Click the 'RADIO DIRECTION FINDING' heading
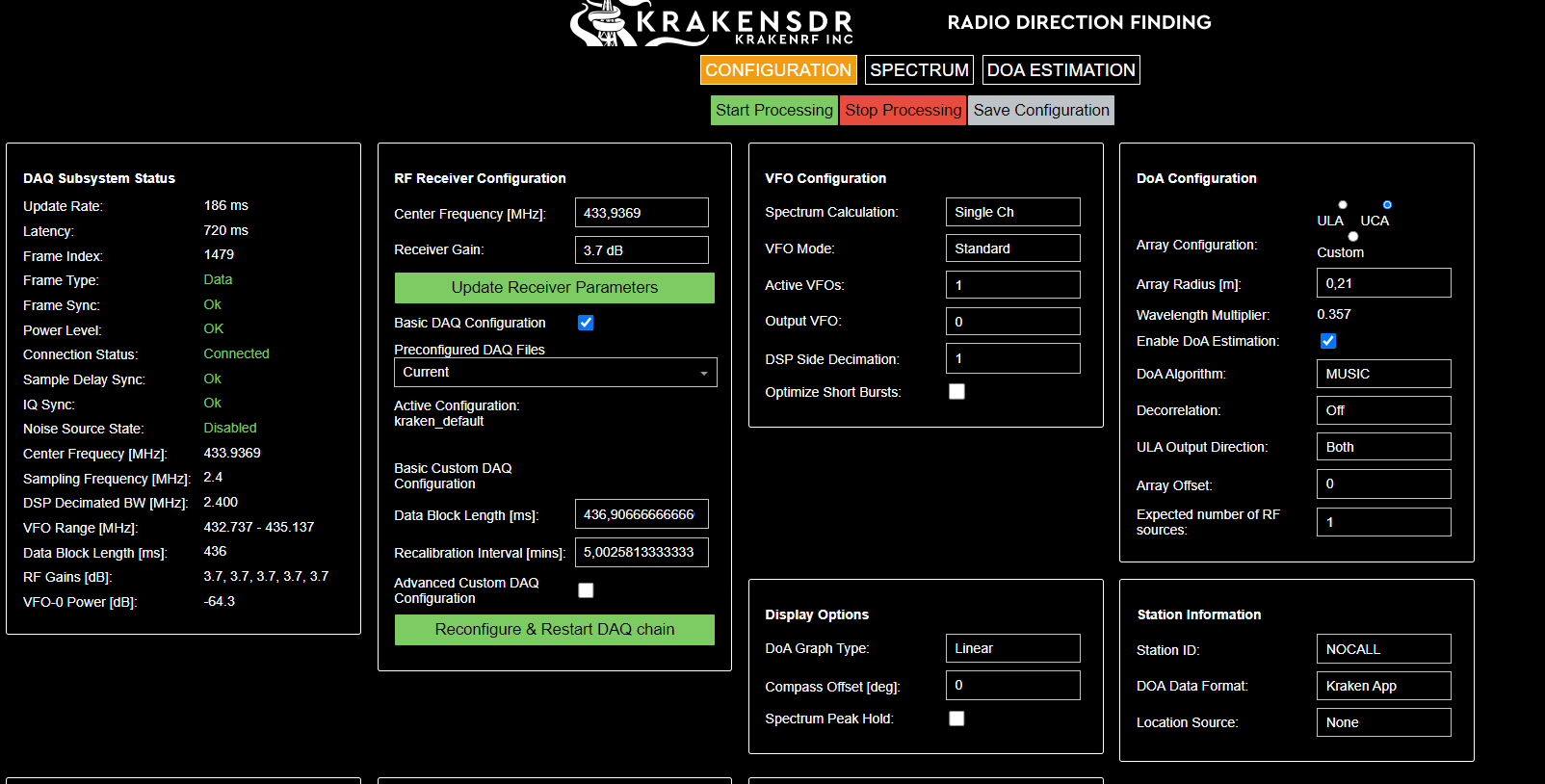This screenshot has height=784, width=1545. (1080, 22)
